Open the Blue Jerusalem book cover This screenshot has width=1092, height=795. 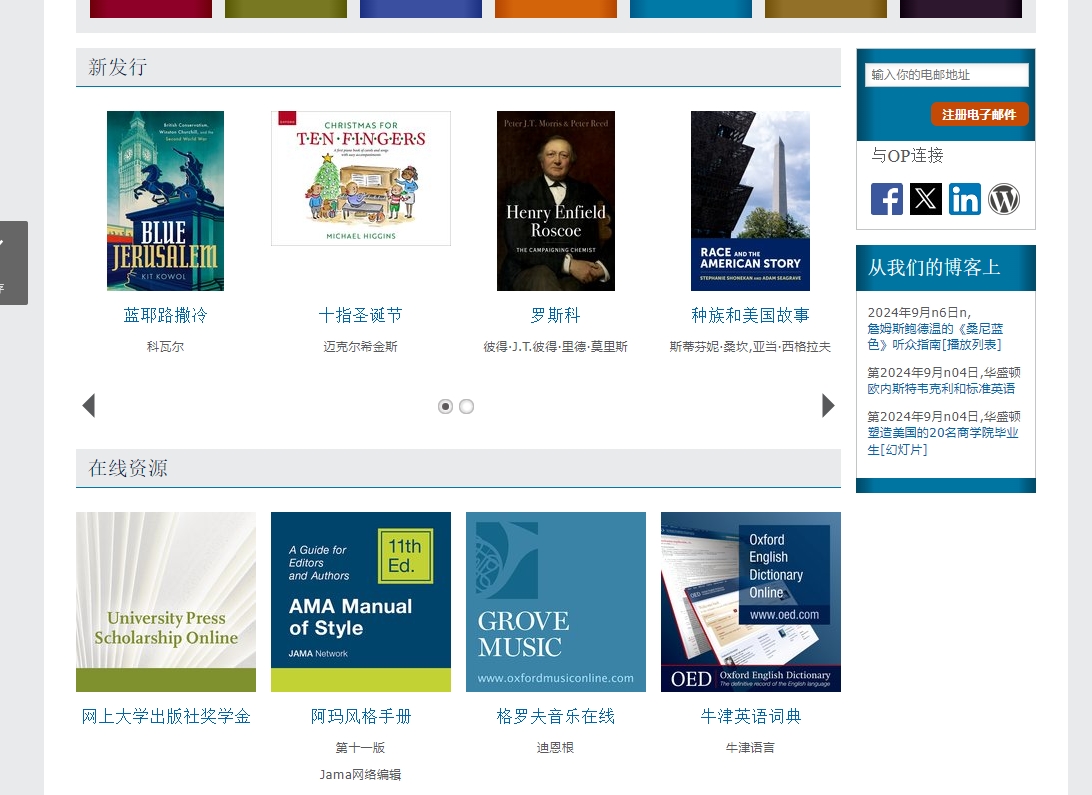(165, 200)
